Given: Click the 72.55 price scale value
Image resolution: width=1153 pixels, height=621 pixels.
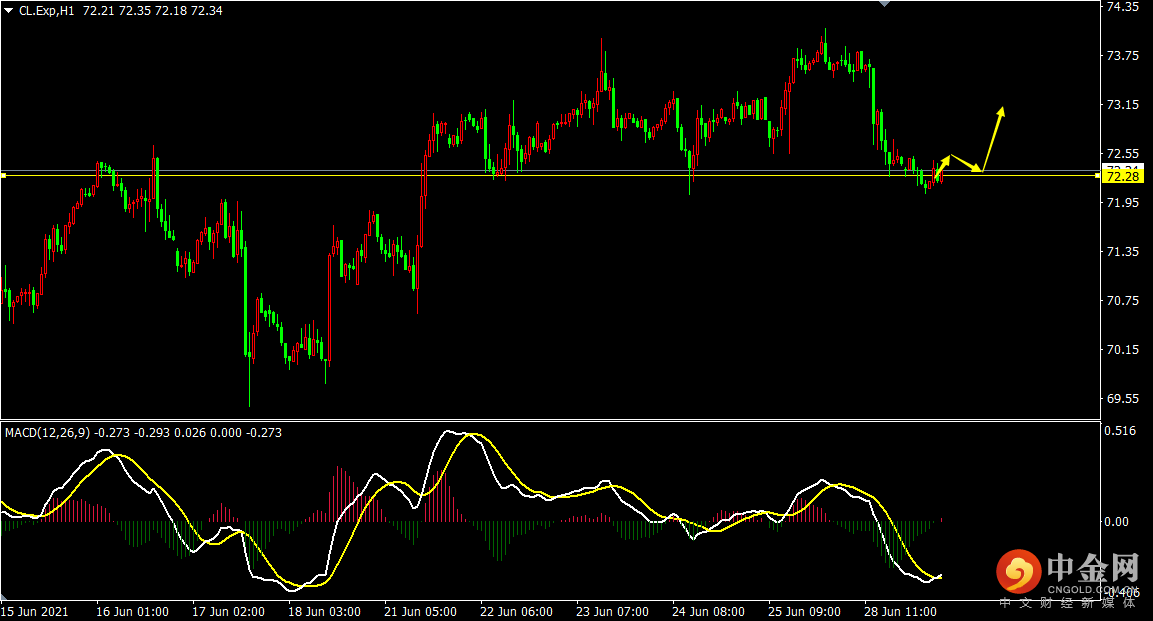Looking at the screenshot, I should (x=1123, y=154).
